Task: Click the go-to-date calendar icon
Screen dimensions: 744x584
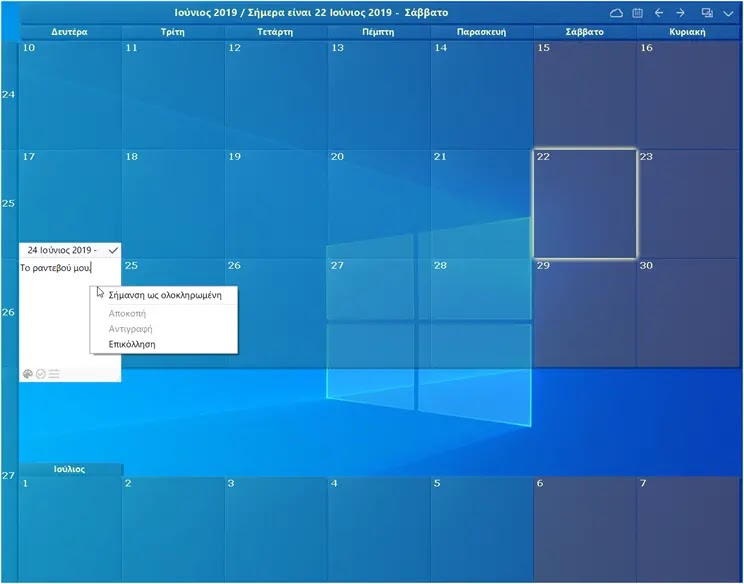Action: coord(638,13)
